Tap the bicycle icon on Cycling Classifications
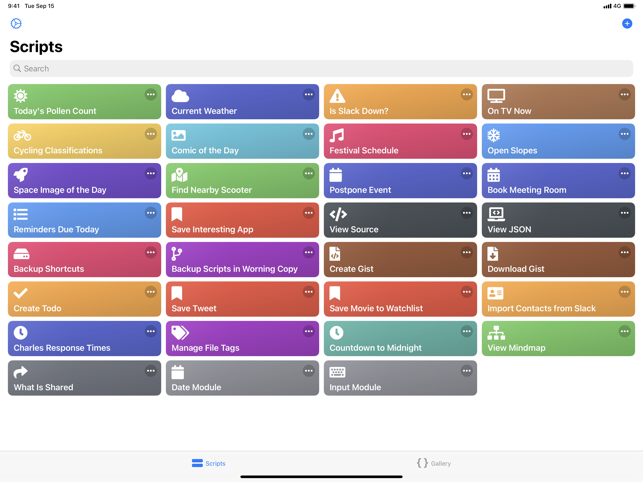643x482 pixels. (21, 136)
